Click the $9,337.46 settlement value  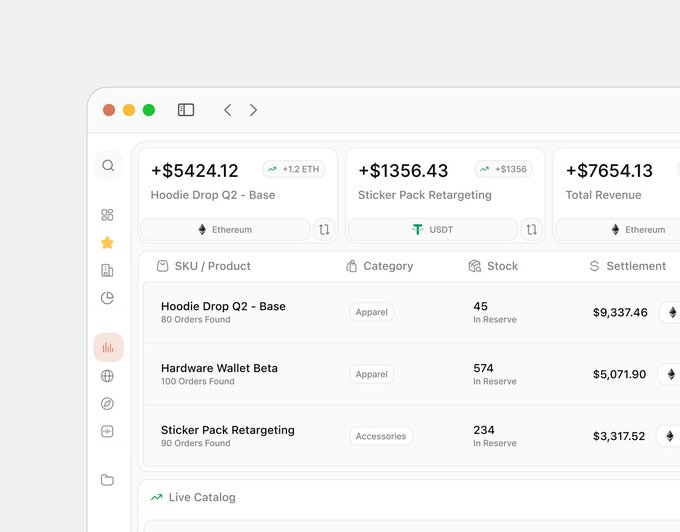tap(620, 312)
